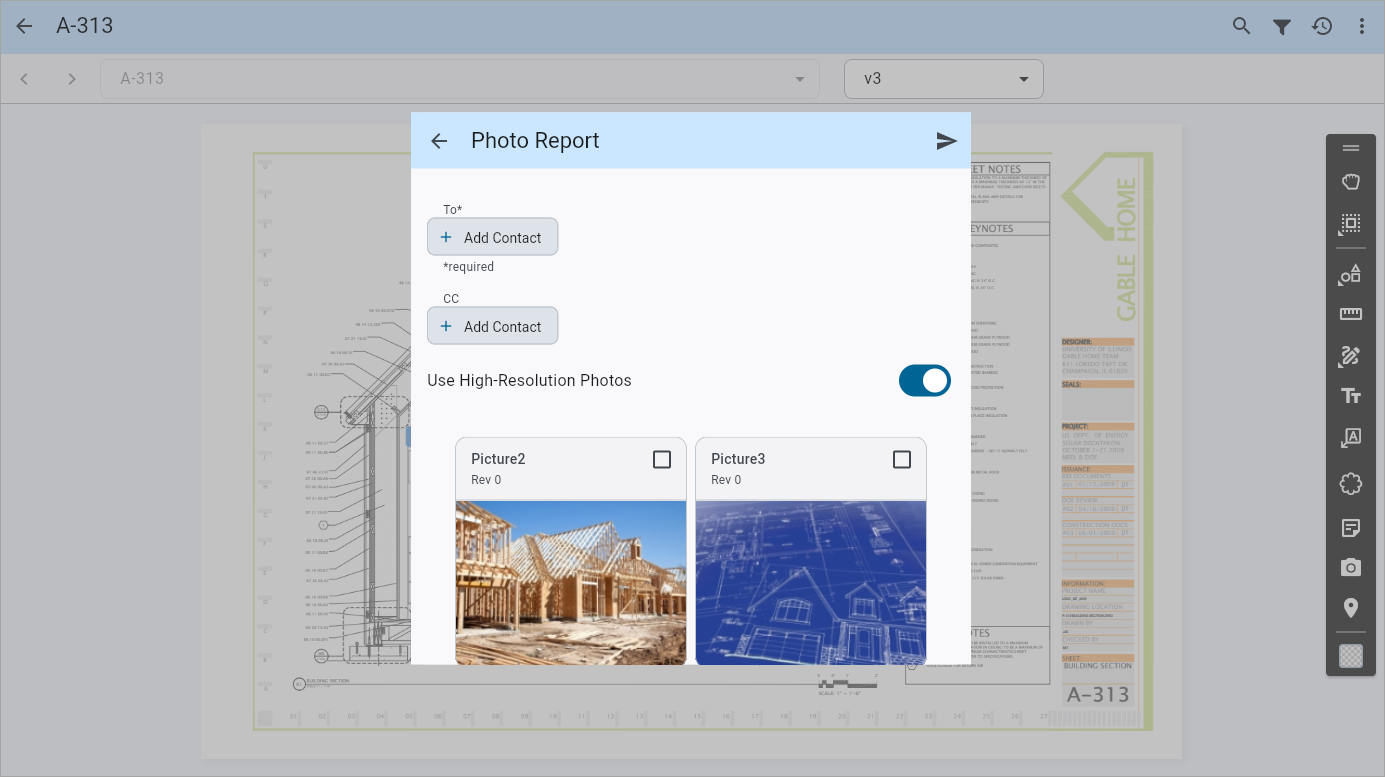Select the text callout tool

[1351, 438]
